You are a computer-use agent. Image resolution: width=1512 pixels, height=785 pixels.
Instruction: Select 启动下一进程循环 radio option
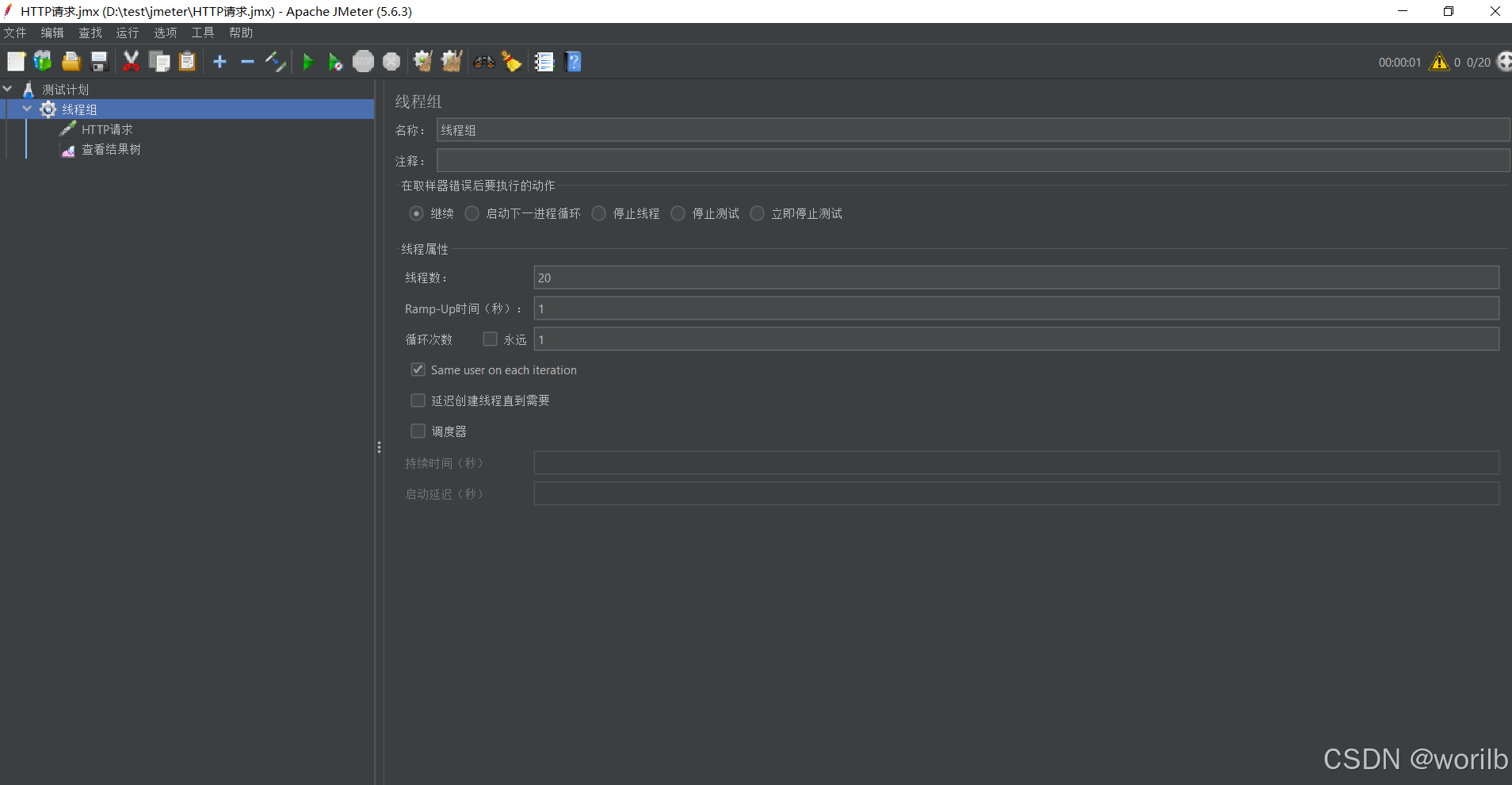472,213
